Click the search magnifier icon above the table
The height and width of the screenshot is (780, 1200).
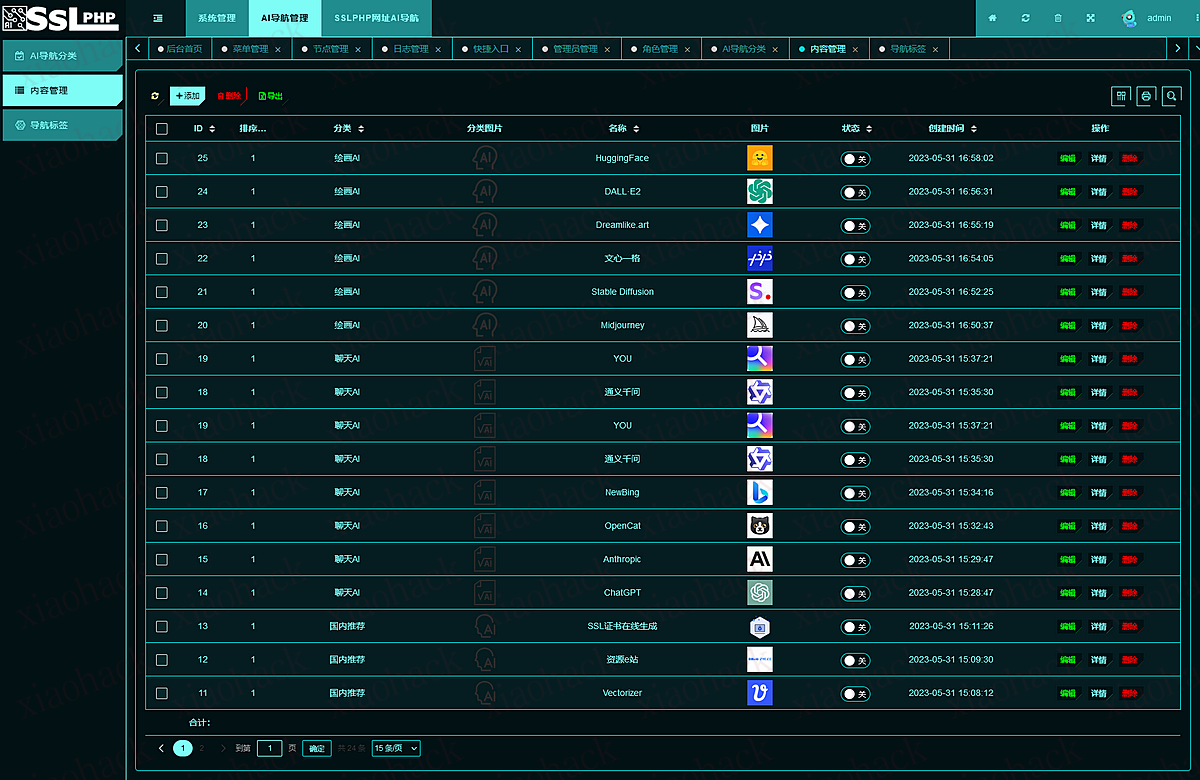point(1171,96)
